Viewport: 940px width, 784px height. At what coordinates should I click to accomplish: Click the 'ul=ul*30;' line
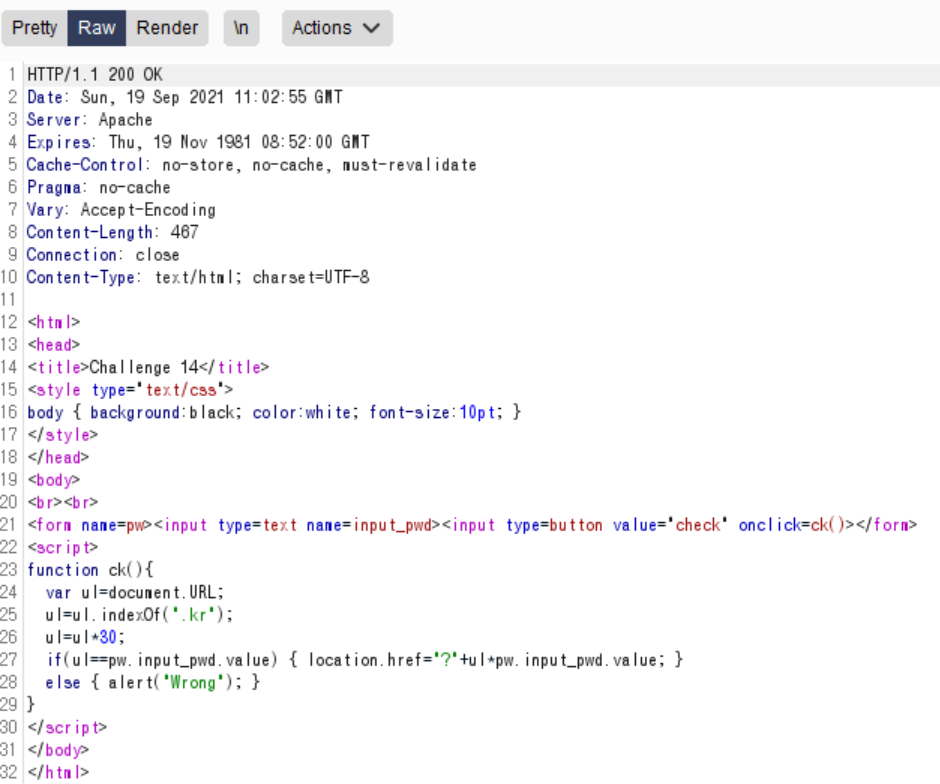[x=85, y=637]
